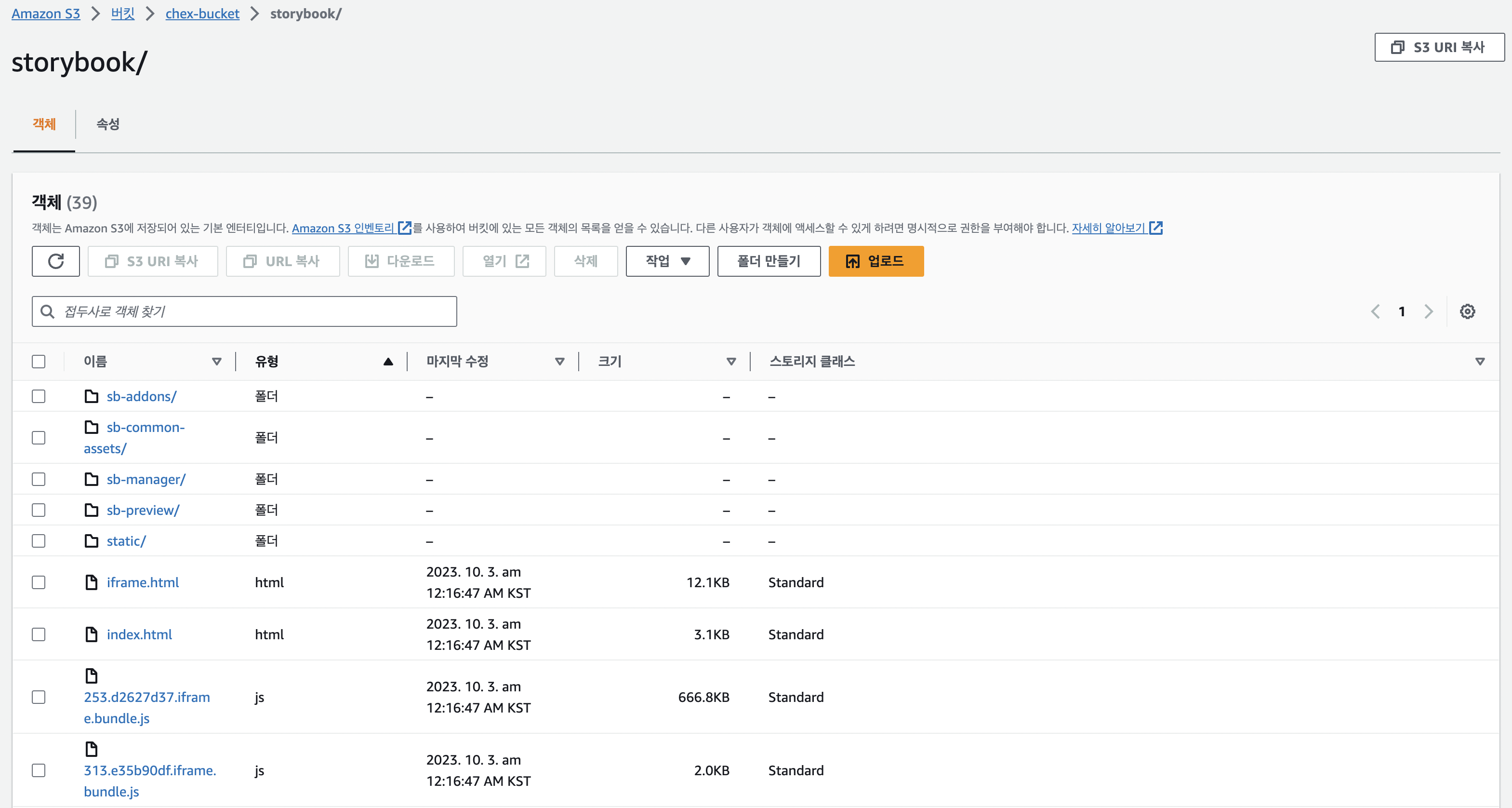Click the file icon above 313.e35b90df.iframe.bundle.js
Image resolution: width=1512 pixels, height=808 pixels.
click(92, 749)
